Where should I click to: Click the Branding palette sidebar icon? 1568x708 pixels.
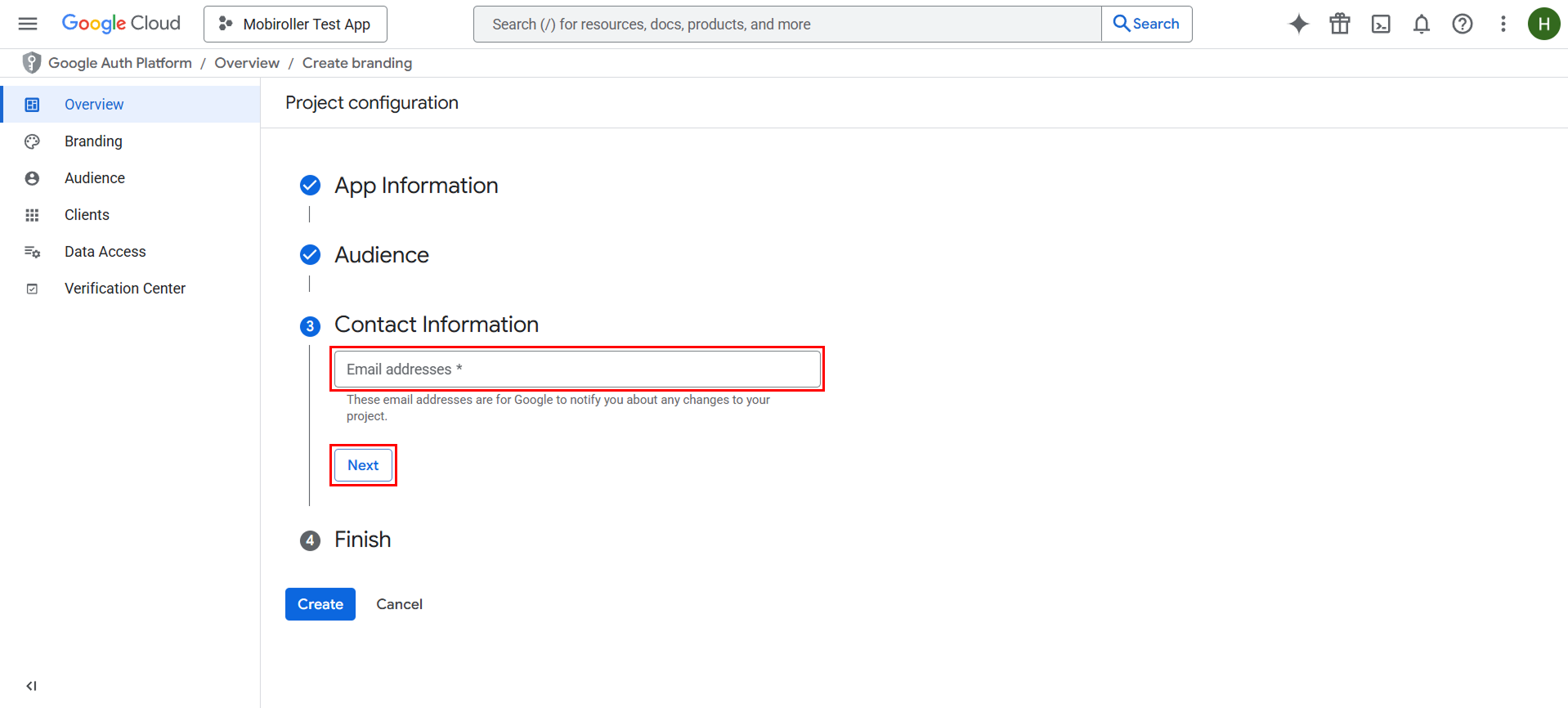tap(32, 141)
